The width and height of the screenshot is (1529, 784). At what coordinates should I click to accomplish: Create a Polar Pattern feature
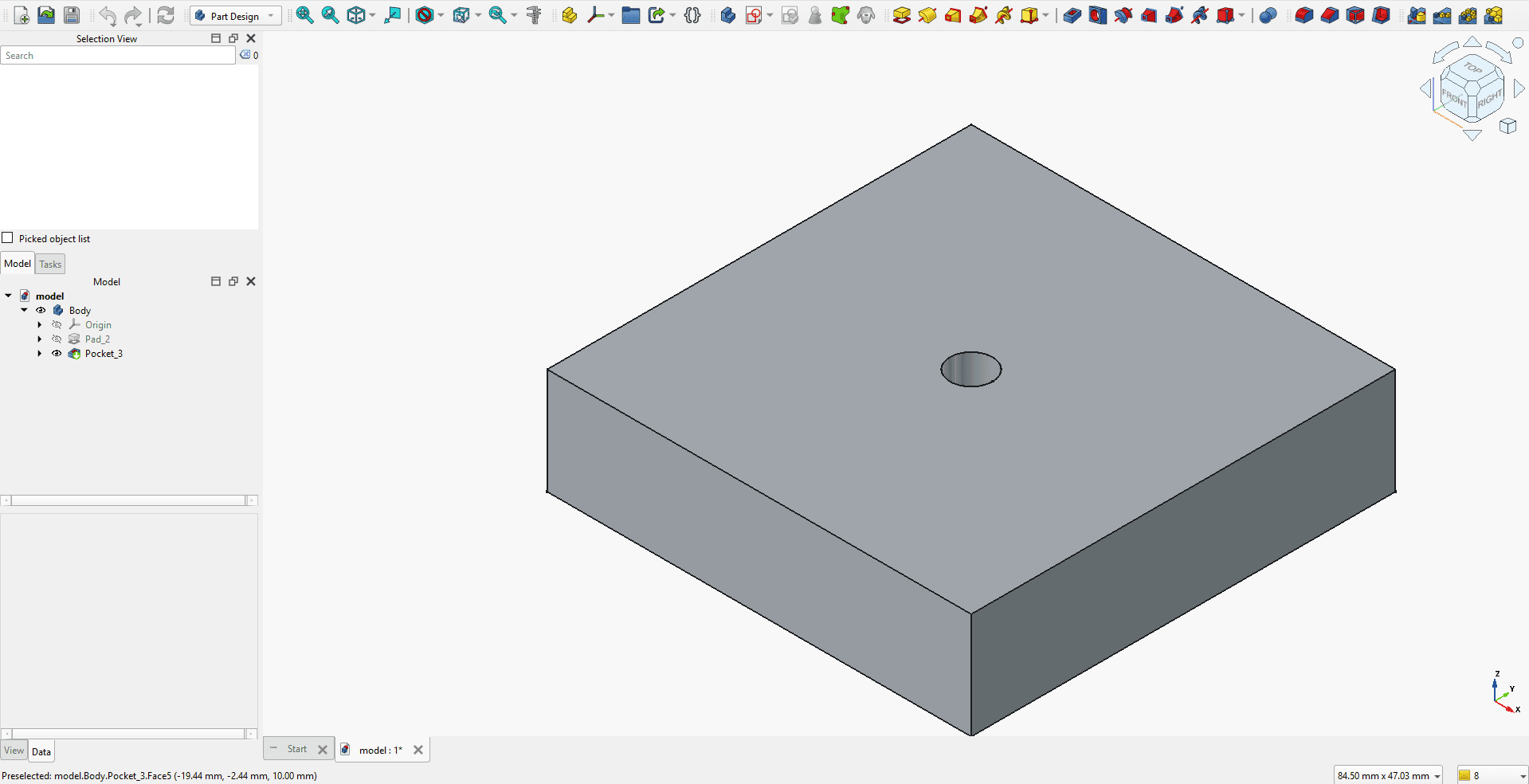point(1468,15)
